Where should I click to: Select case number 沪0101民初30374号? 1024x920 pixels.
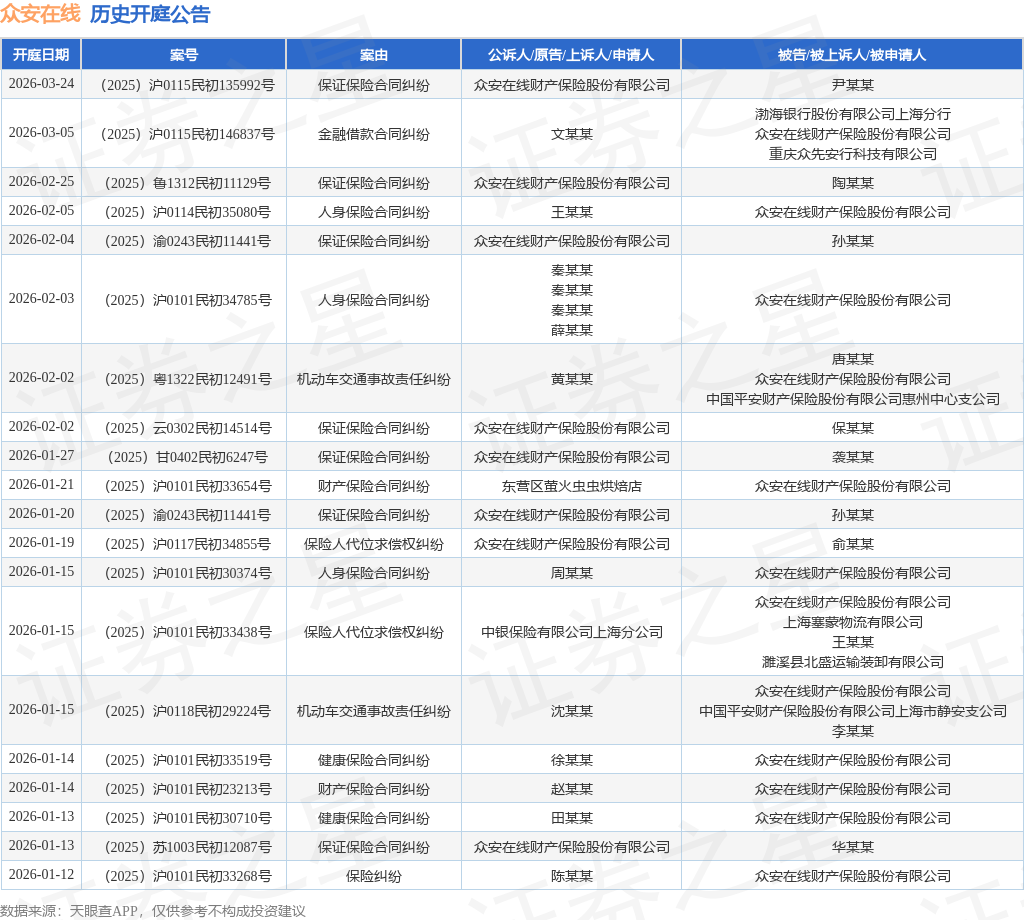tap(212, 573)
